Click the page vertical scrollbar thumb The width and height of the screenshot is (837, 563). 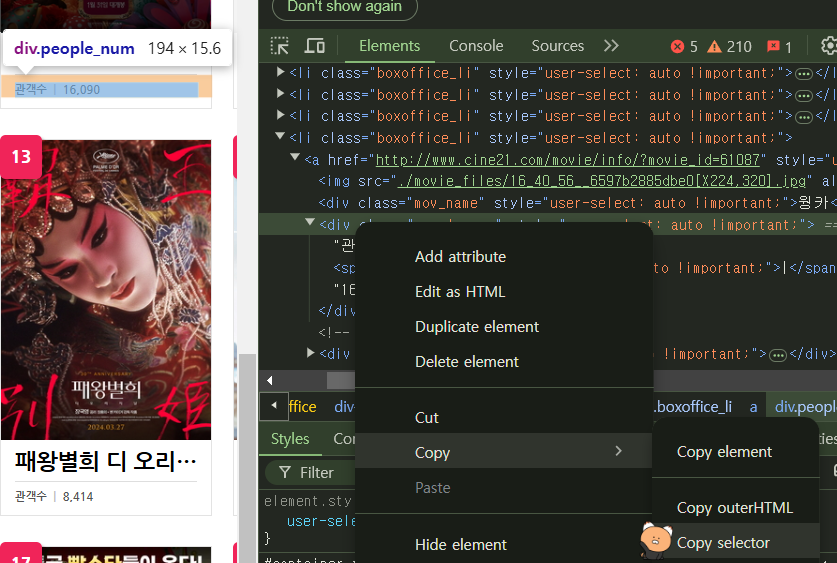247,458
